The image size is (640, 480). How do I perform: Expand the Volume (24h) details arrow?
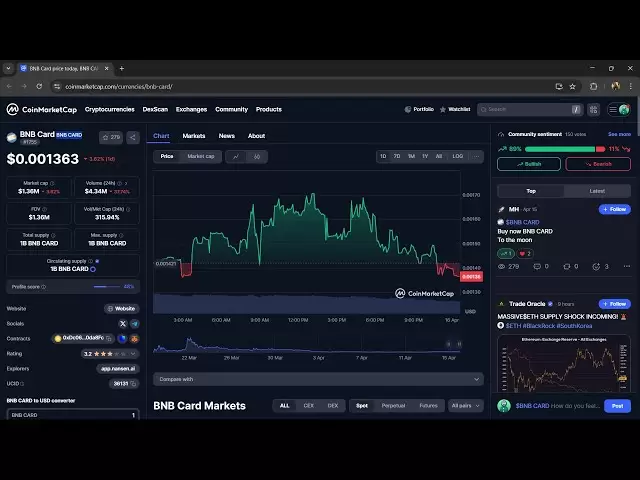tap(126, 183)
